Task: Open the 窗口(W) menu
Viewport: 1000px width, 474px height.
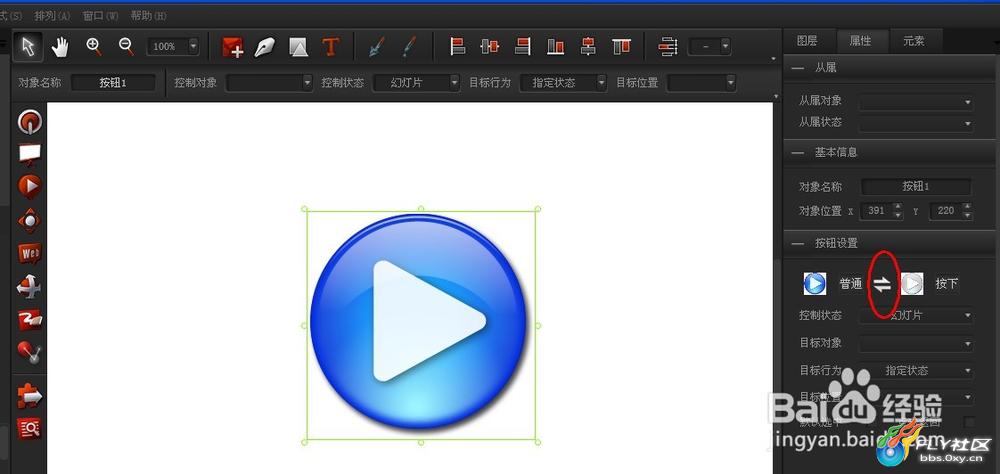Action: 101,15
